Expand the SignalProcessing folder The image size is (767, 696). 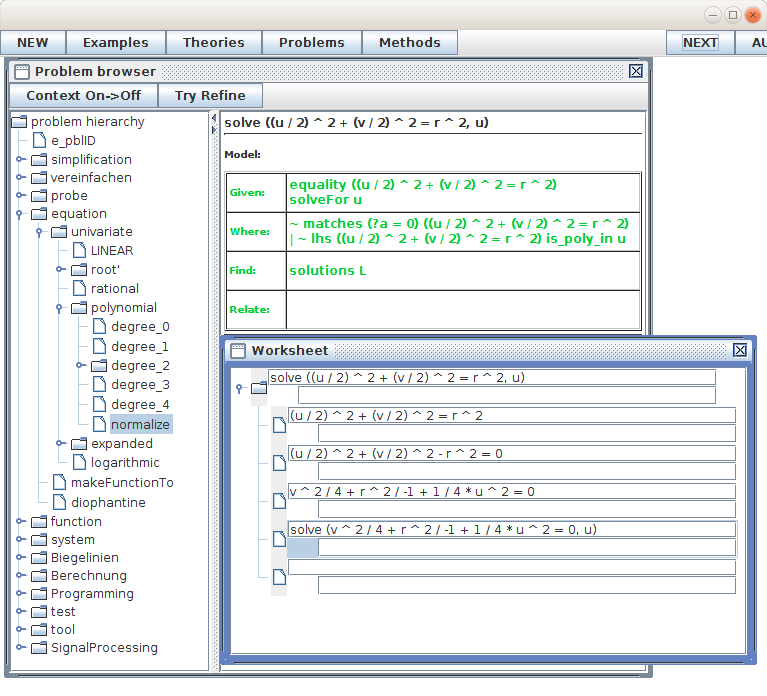[20, 647]
